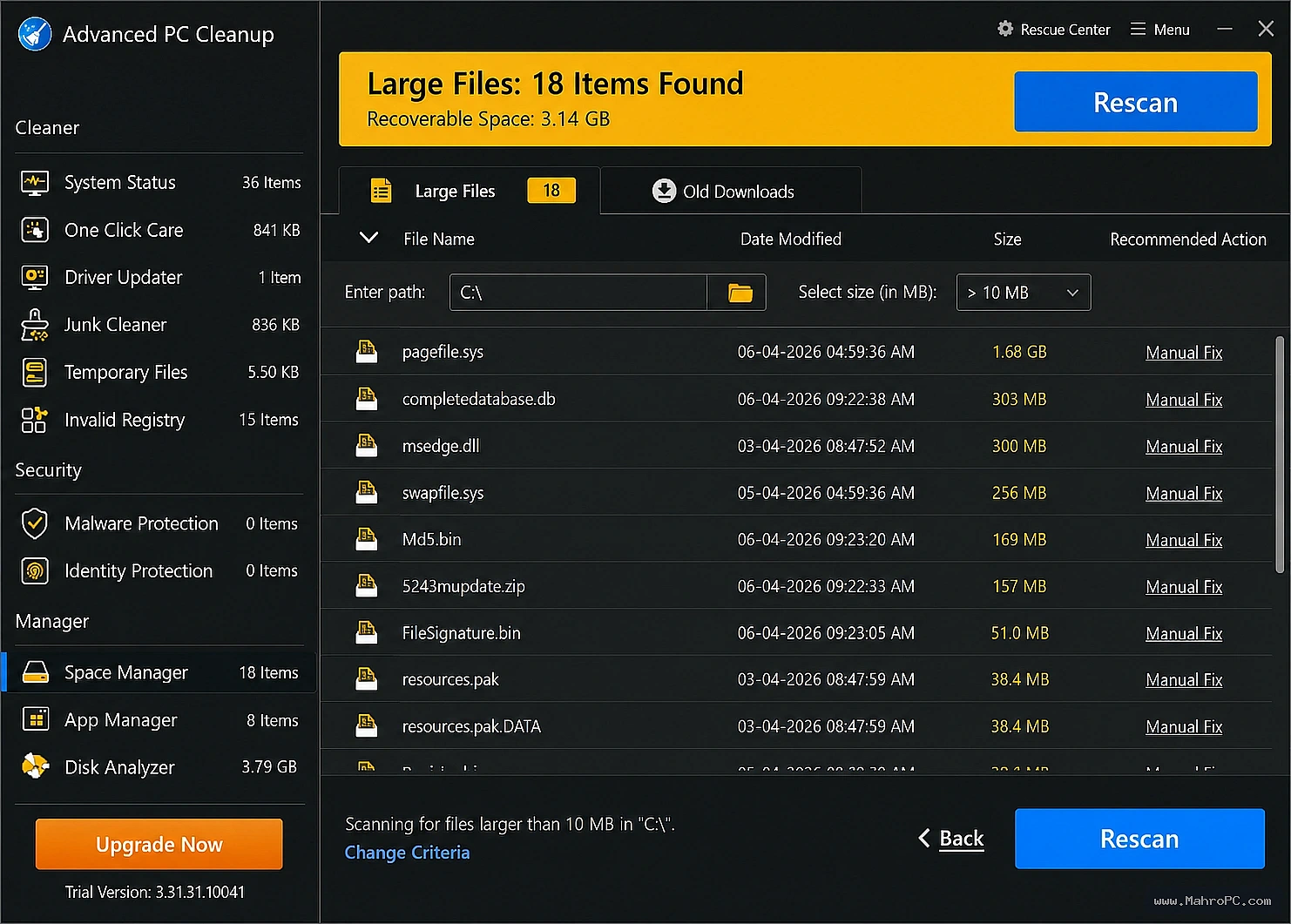
Task: Click the 3.79 GB value for Disk Analyzer
Action: click(x=269, y=767)
